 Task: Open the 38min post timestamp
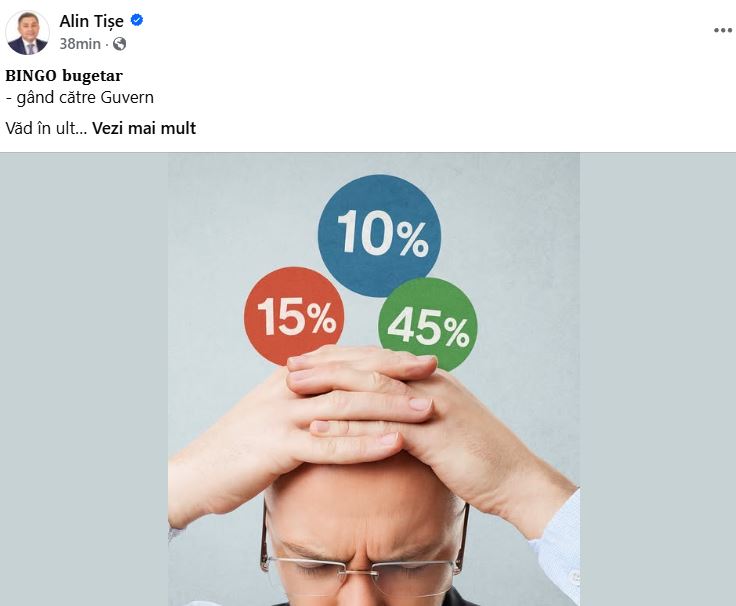pyautogui.click(x=80, y=44)
